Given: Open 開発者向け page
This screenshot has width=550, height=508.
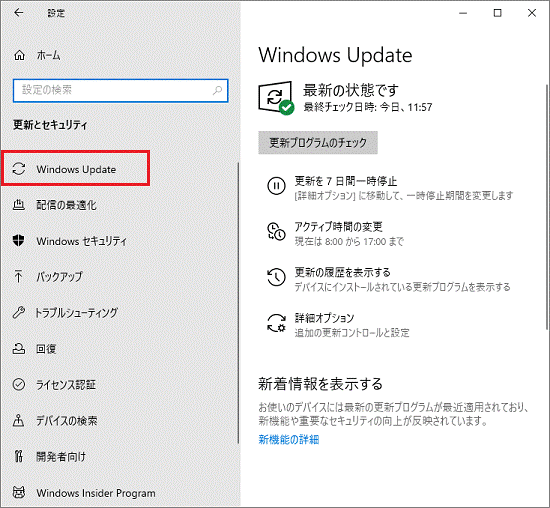Looking at the screenshot, I should tap(61, 457).
